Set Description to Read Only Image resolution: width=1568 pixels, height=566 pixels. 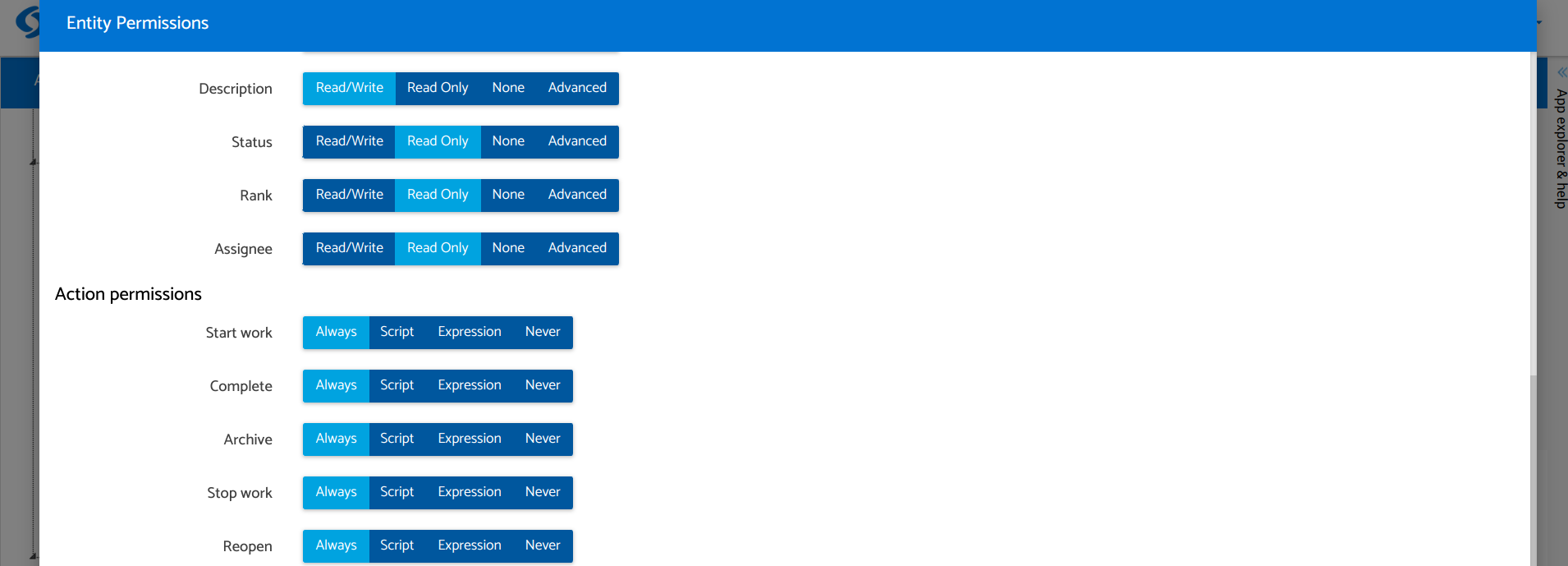click(x=438, y=88)
